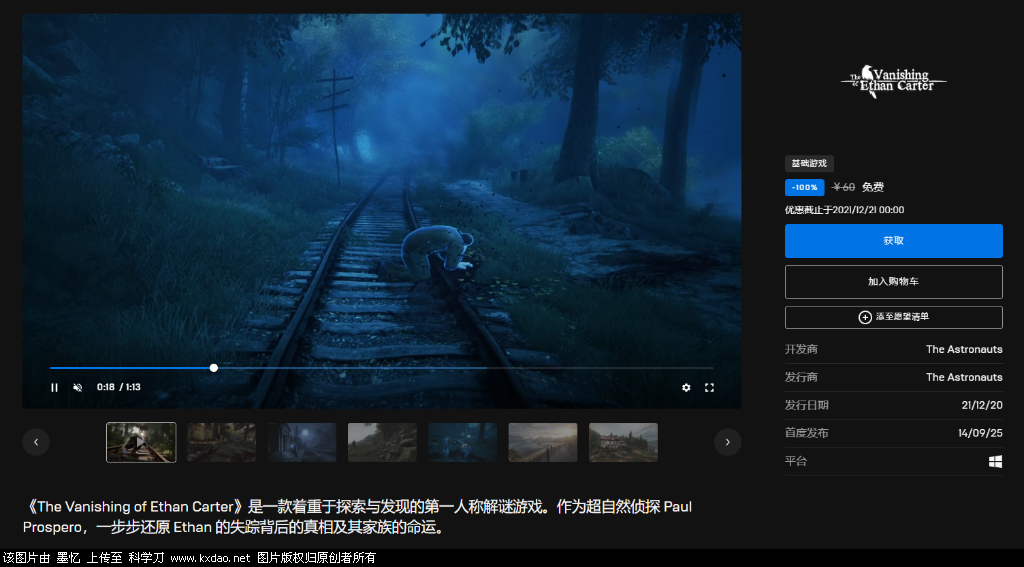The image size is (1024, 567).
Task: Show next thumbnails with right arrow
Action: point(728,442)
